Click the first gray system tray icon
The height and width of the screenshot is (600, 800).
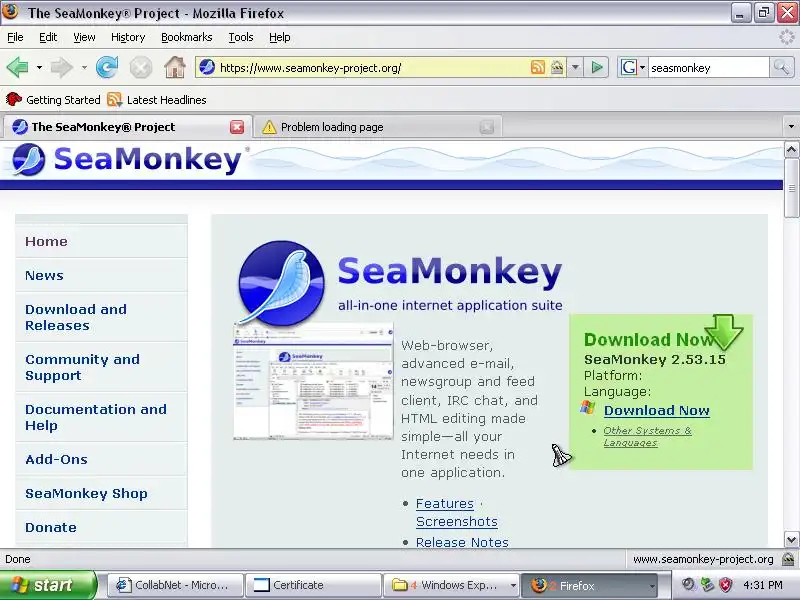[x=689, y=585]
